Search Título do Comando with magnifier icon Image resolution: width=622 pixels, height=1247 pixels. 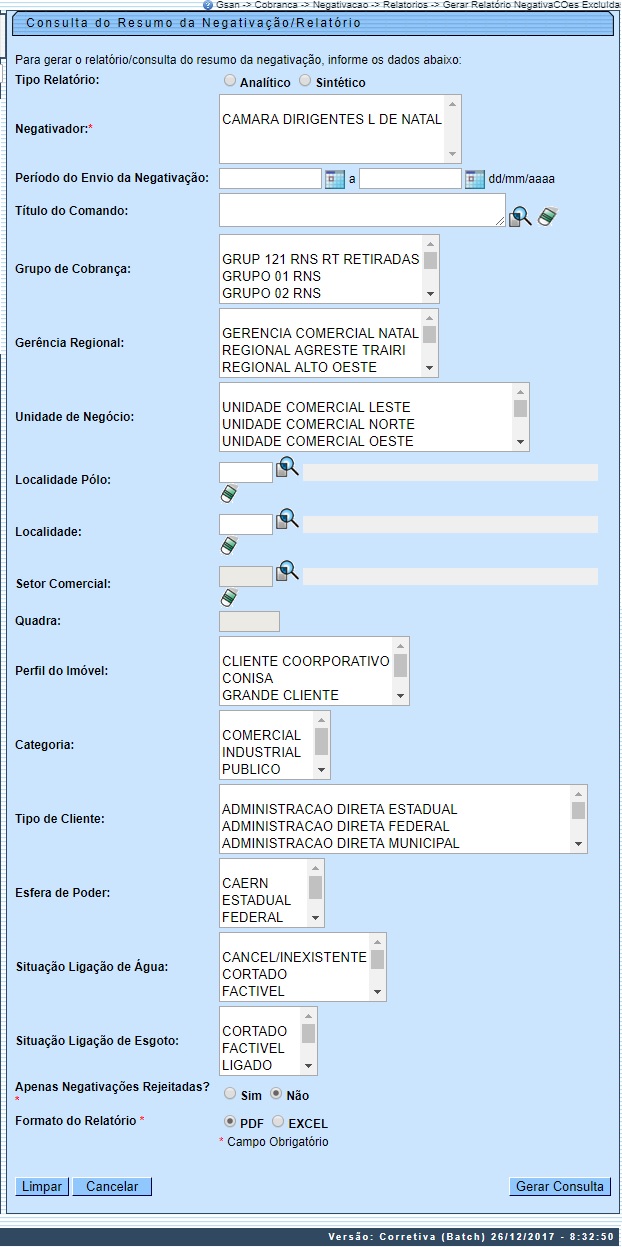[x=520, y=216]
